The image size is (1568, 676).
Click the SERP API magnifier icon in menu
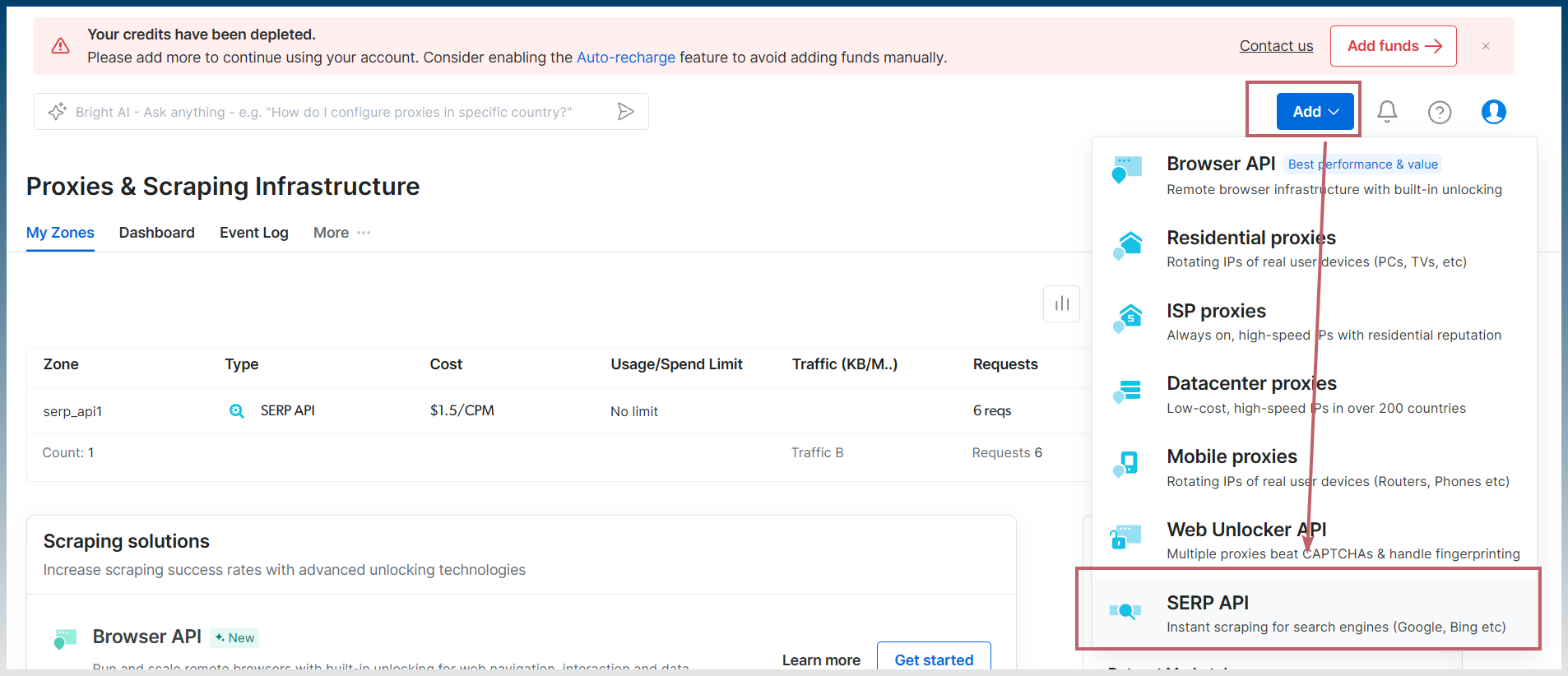(x=1125, y=611)
